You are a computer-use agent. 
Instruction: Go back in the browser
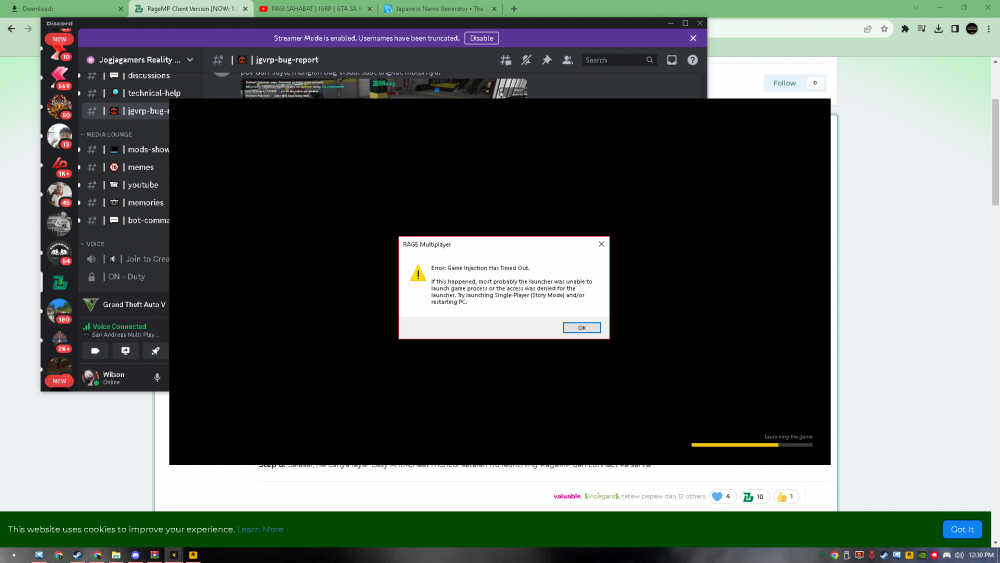click(x=11, y=29)
